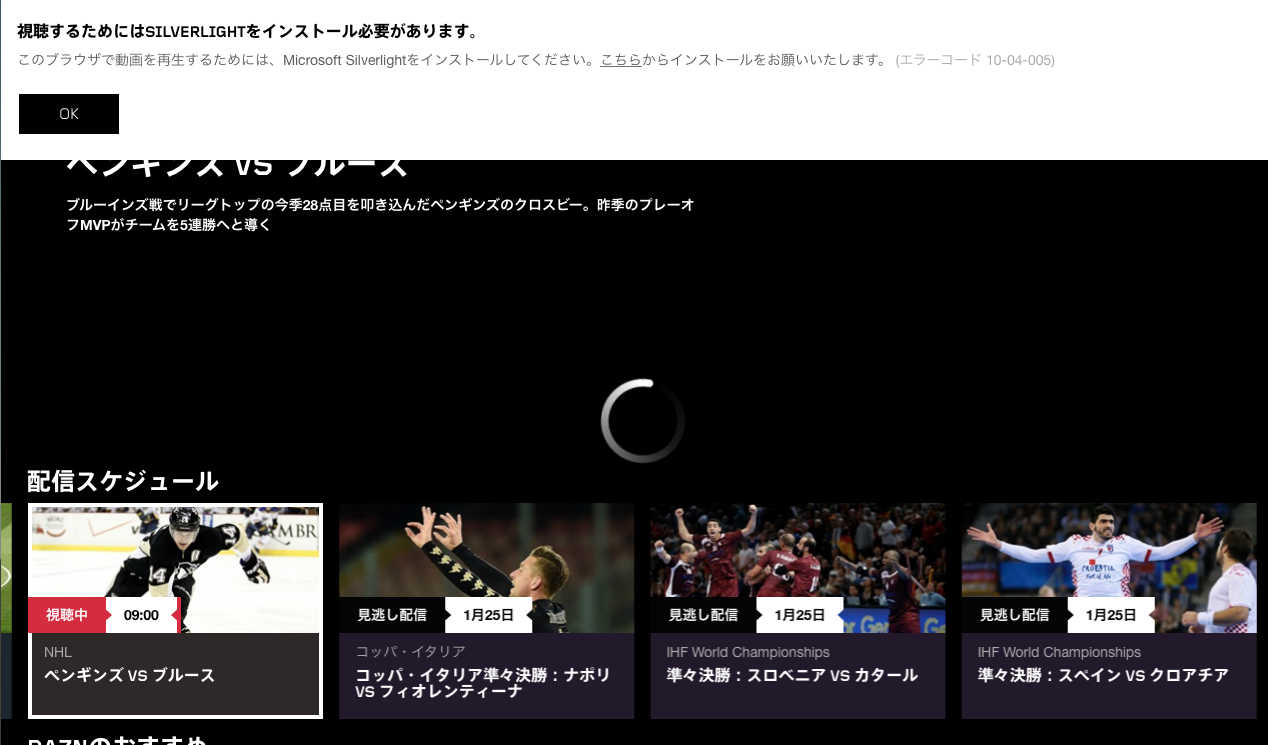Viewport: 1268px width, 745px height.
Task: Click the error code 10-04-005 text
Action: point(975,60)
